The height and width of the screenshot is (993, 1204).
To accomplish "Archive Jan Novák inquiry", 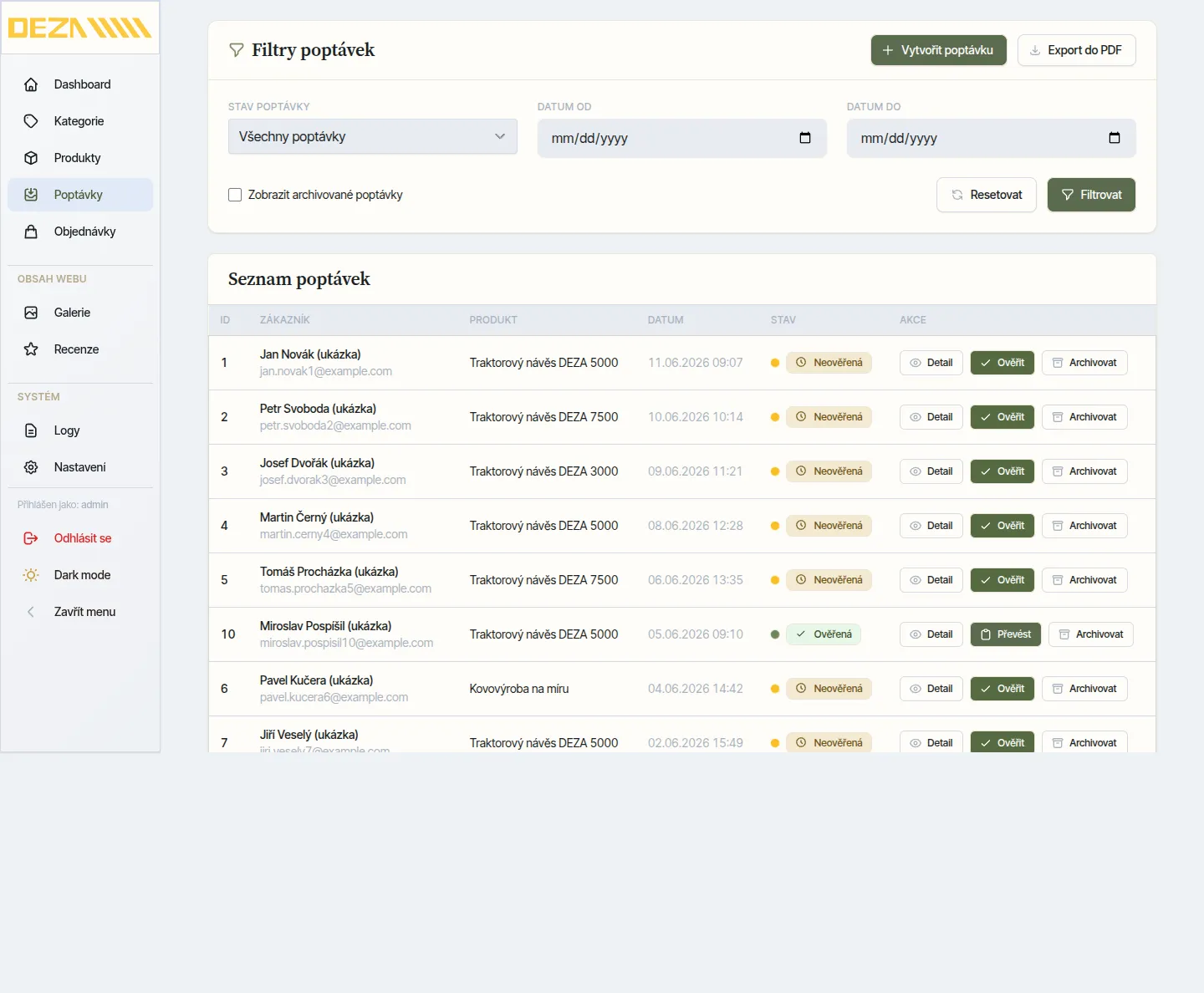I will pyautogui.click(x=1084, y=363).
